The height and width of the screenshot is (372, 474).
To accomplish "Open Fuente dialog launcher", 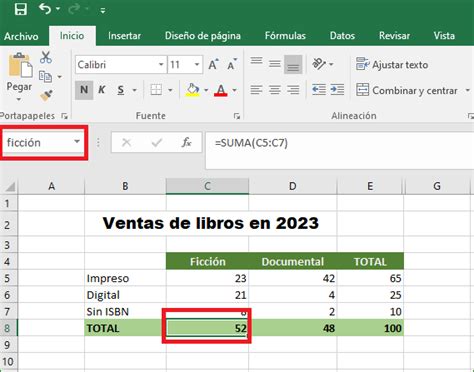I will (x=237, y=116).
